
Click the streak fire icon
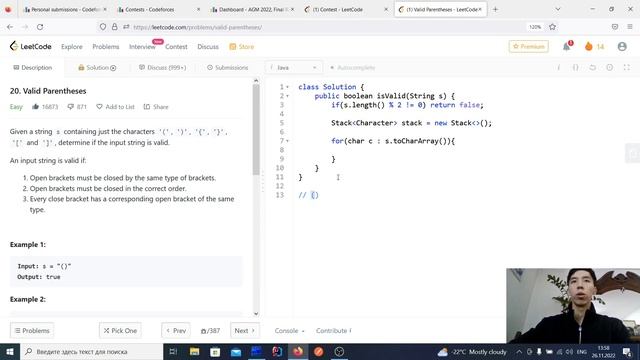click(x=589, y=47)
